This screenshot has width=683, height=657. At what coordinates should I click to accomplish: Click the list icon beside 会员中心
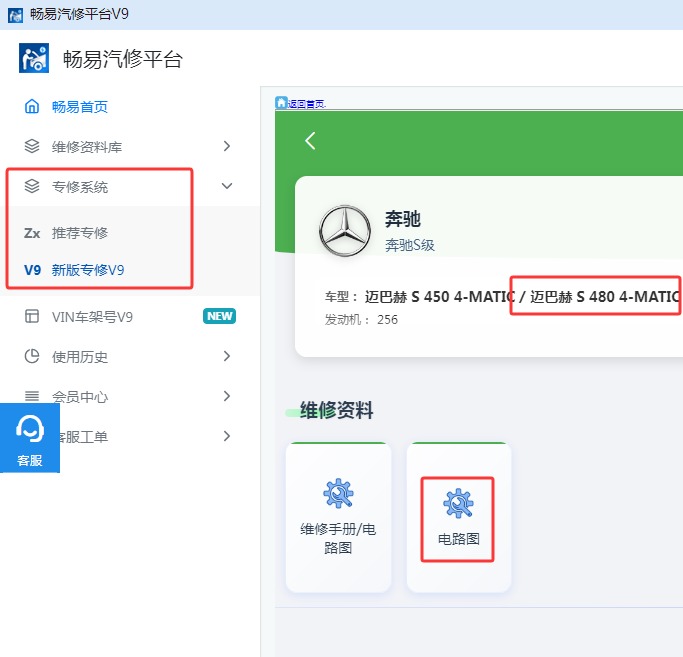32,396
